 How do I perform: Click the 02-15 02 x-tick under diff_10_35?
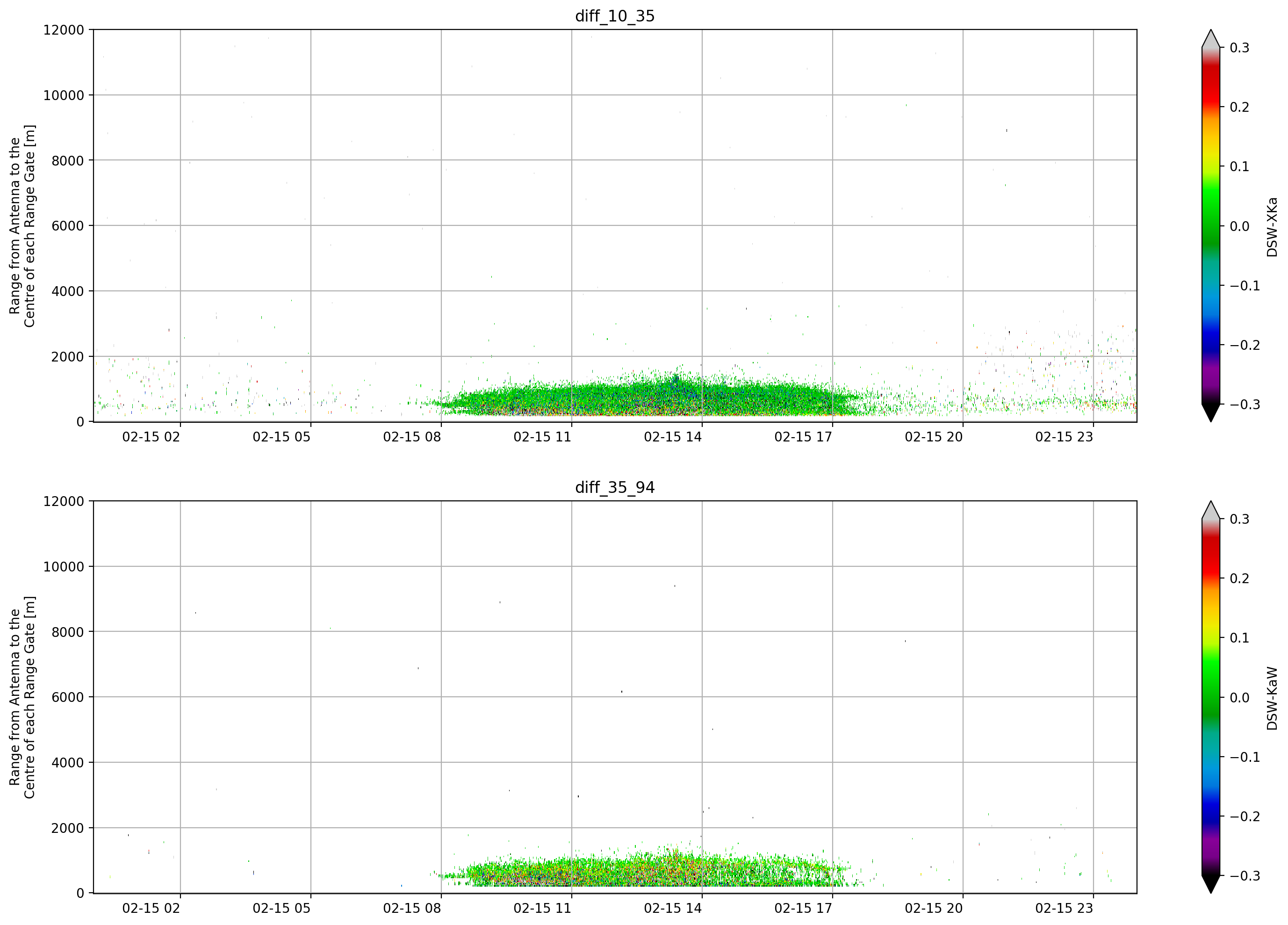pyautogui.click(x=151, y=437)
